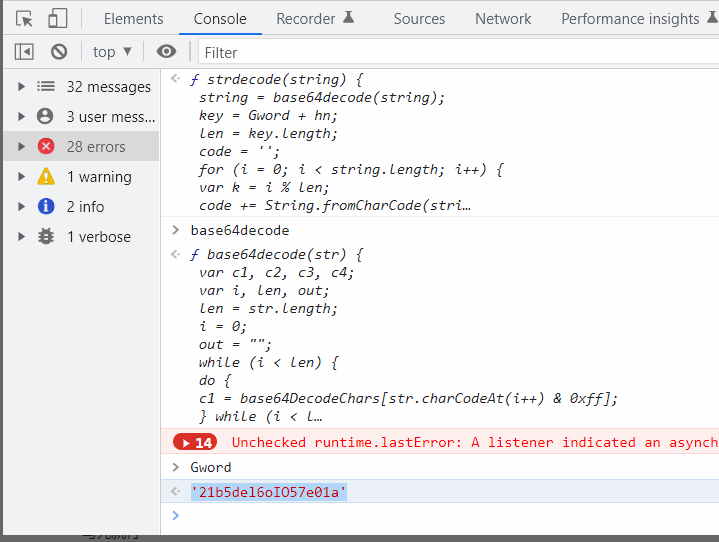Select the Gword input line
This screenshot has width=719, height=542.
tap(211, 467)
